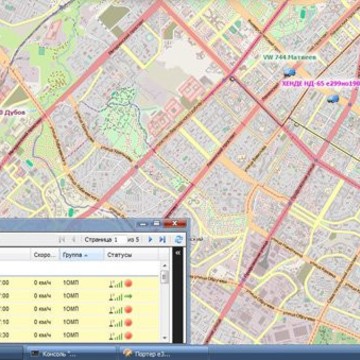Click the page number field showing 1
The height and width of the screenshot is (360, 360).
pyautogui.click(x=121, y=239)
